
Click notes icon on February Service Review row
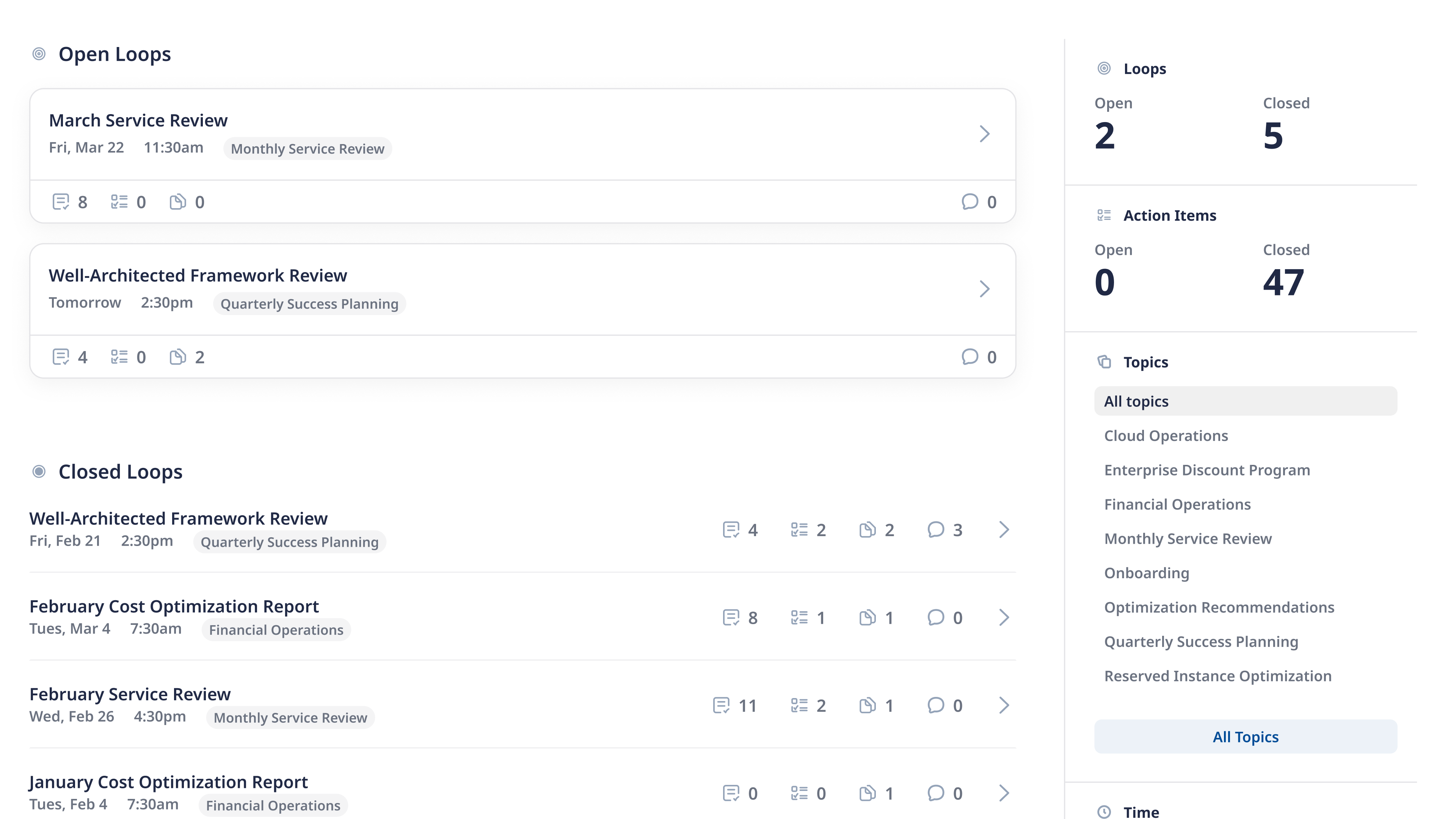(x=721, y=705)
